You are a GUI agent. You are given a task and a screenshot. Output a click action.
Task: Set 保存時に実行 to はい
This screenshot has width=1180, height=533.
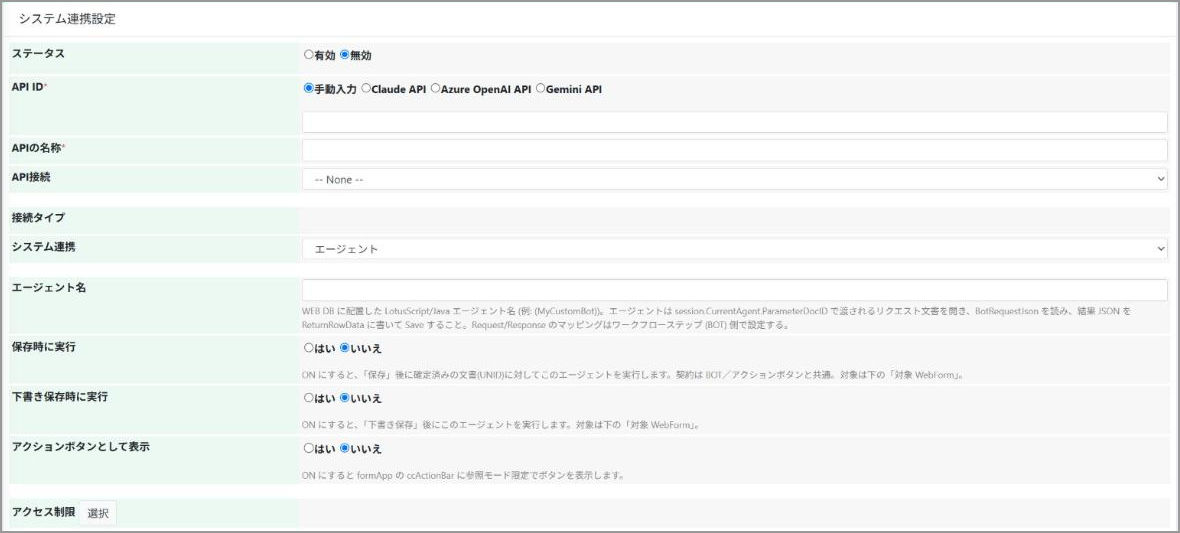(x=308, y=349)
